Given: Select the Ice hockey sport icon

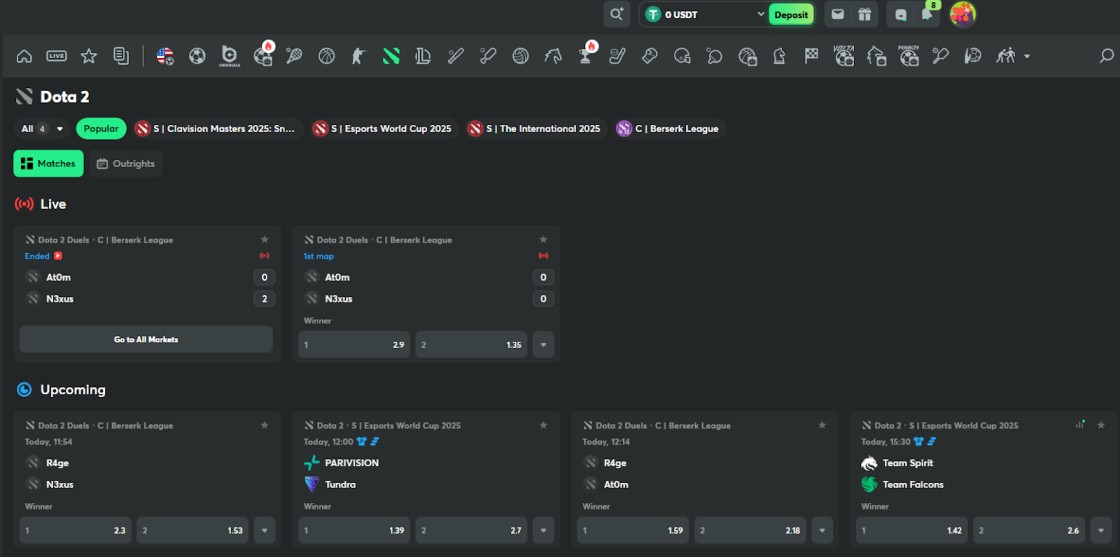Looking at the screenshot, I should point(617,56).
